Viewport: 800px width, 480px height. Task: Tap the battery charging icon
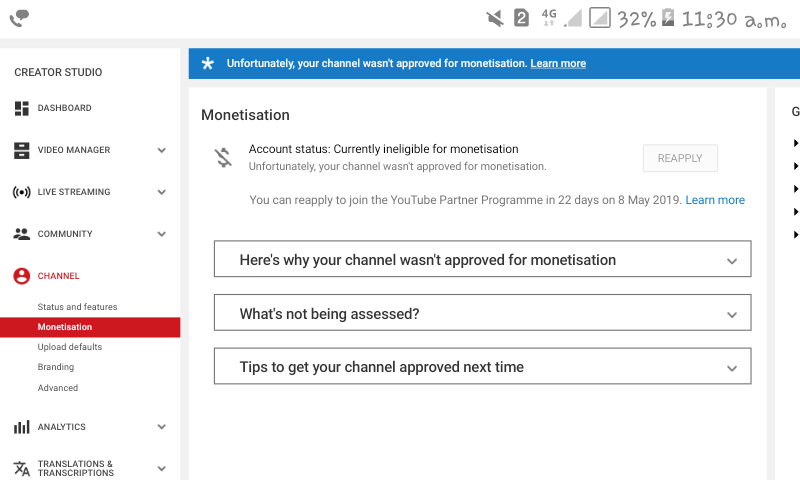(668, 17)
